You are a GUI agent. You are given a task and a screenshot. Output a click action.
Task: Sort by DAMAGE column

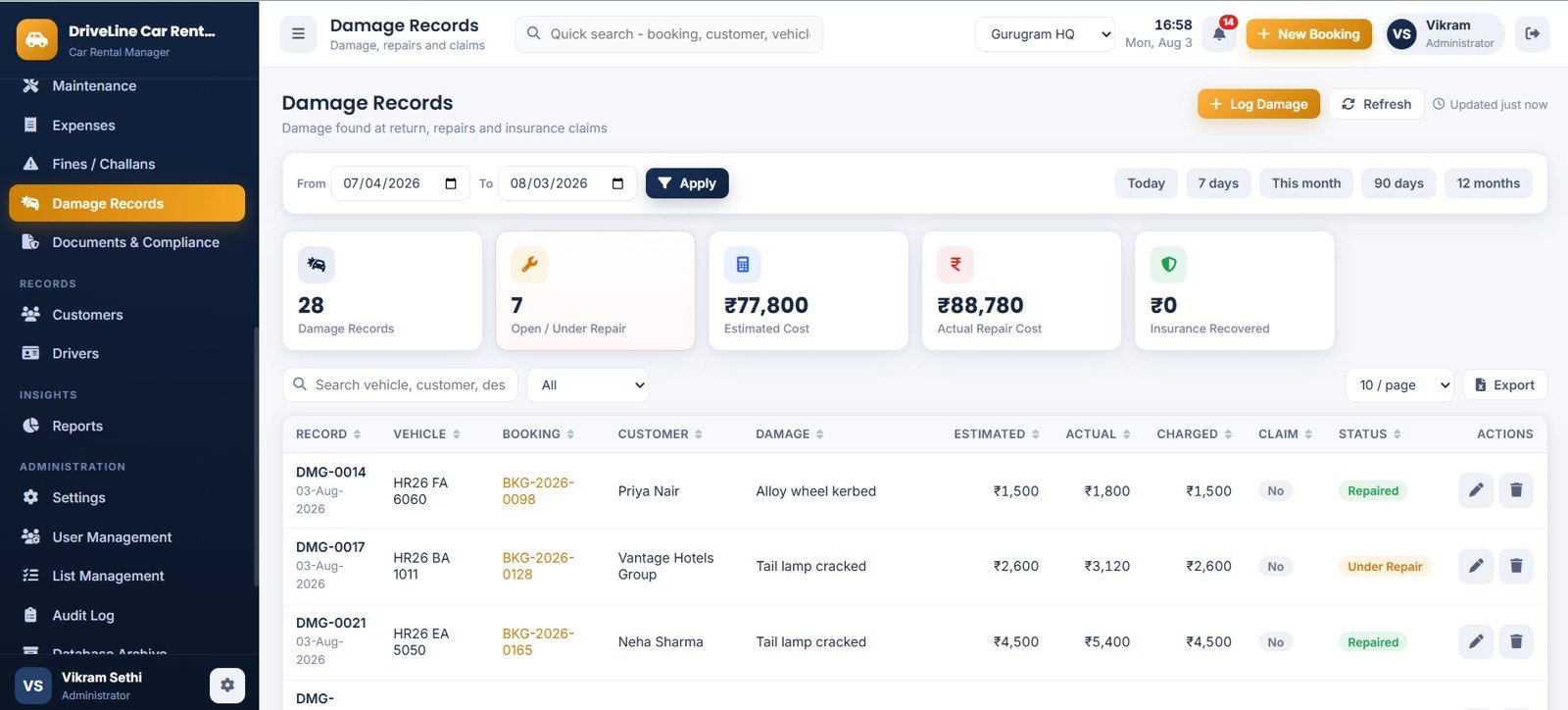[x=789, y=433]
